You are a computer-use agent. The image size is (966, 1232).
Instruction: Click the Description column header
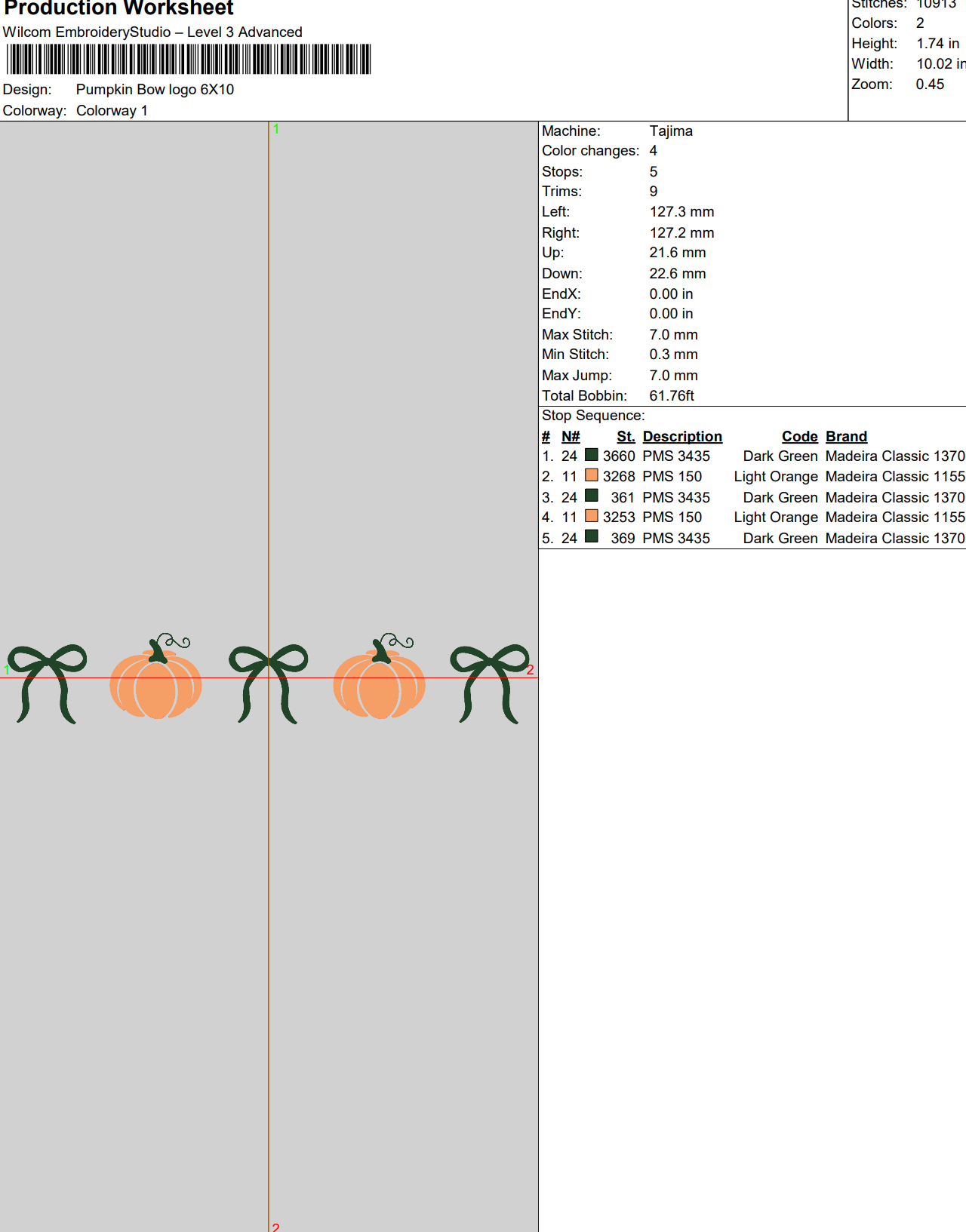[682, 437]
